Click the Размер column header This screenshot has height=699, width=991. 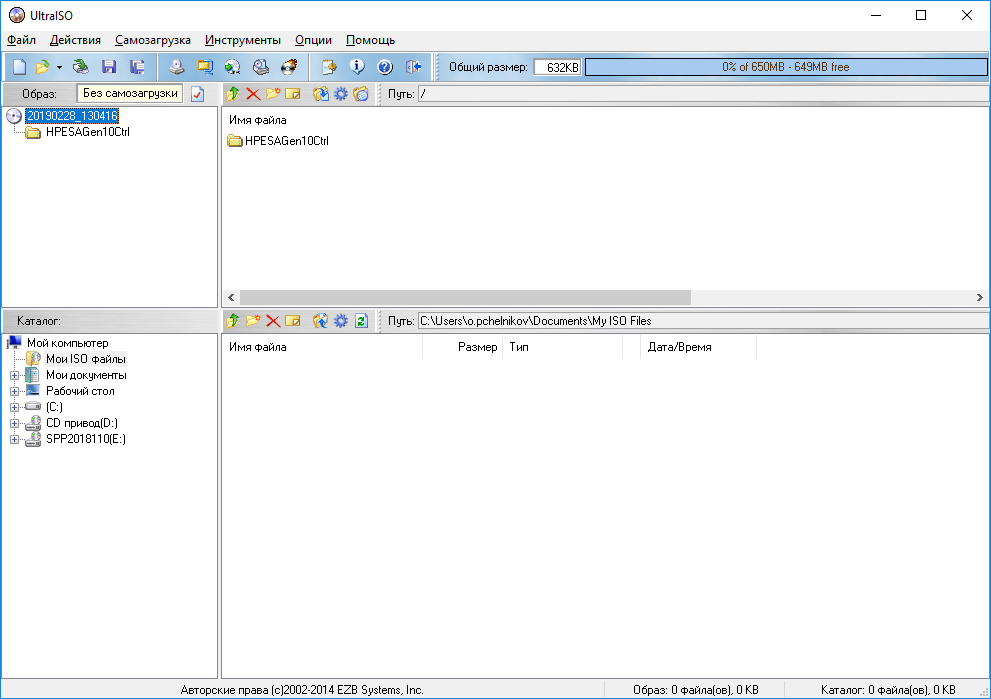[x=476, y=347]
